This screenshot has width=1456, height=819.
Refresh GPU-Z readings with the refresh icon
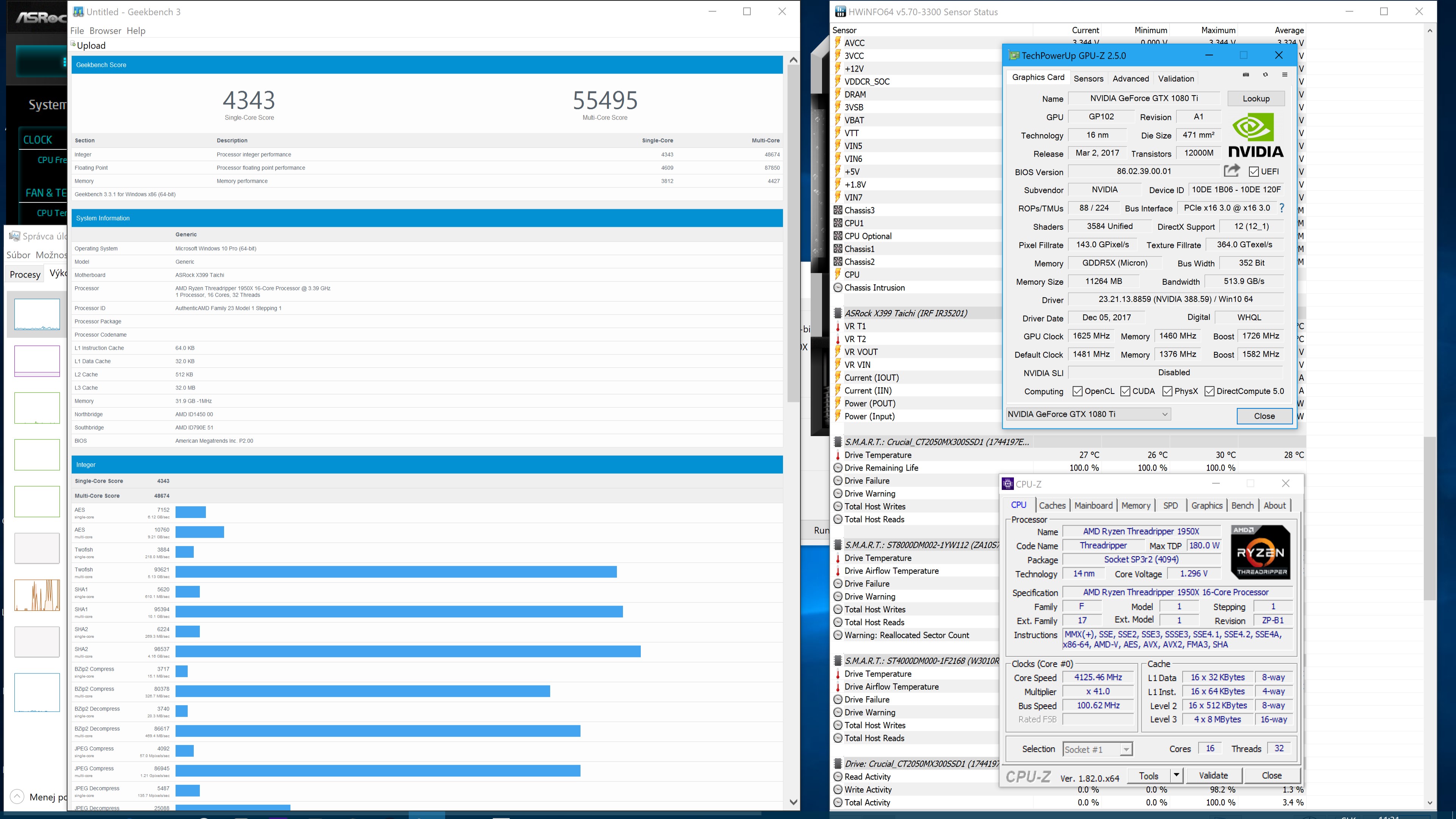click(1266, 75)
